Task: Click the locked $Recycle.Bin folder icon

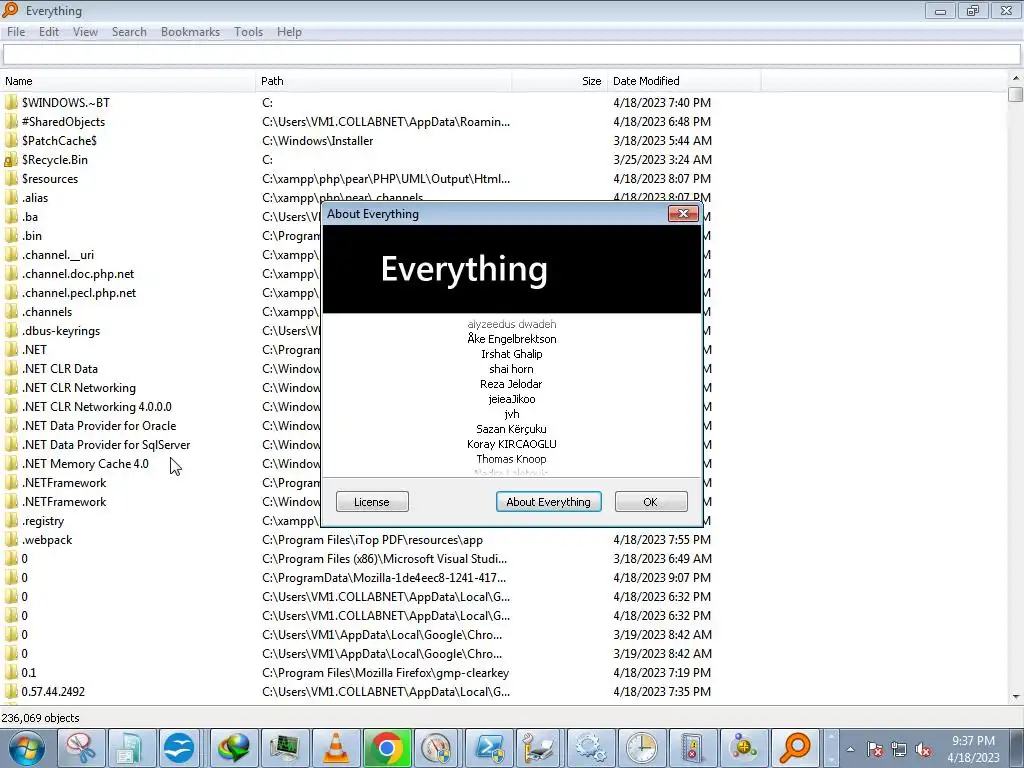Action: click(11, 159)
